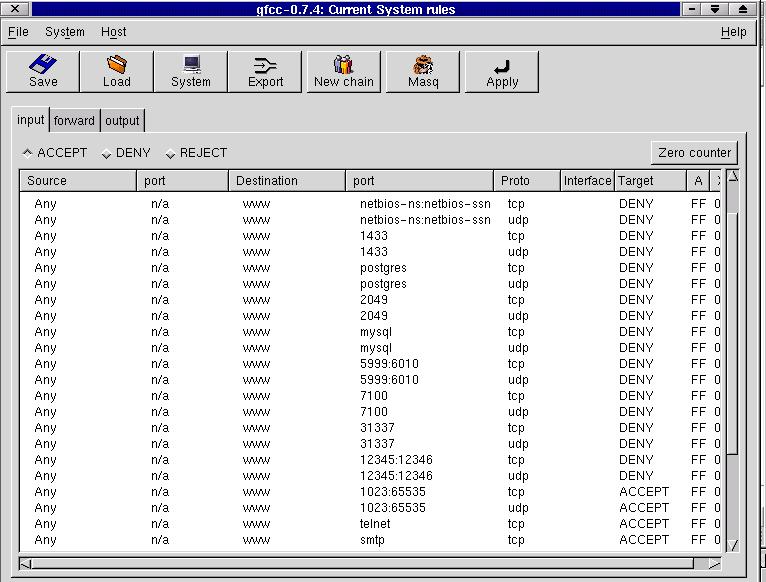The image size is (766, 582).
Task: Click the vertical scrollbar down arrow
Action: pos(733,545)
